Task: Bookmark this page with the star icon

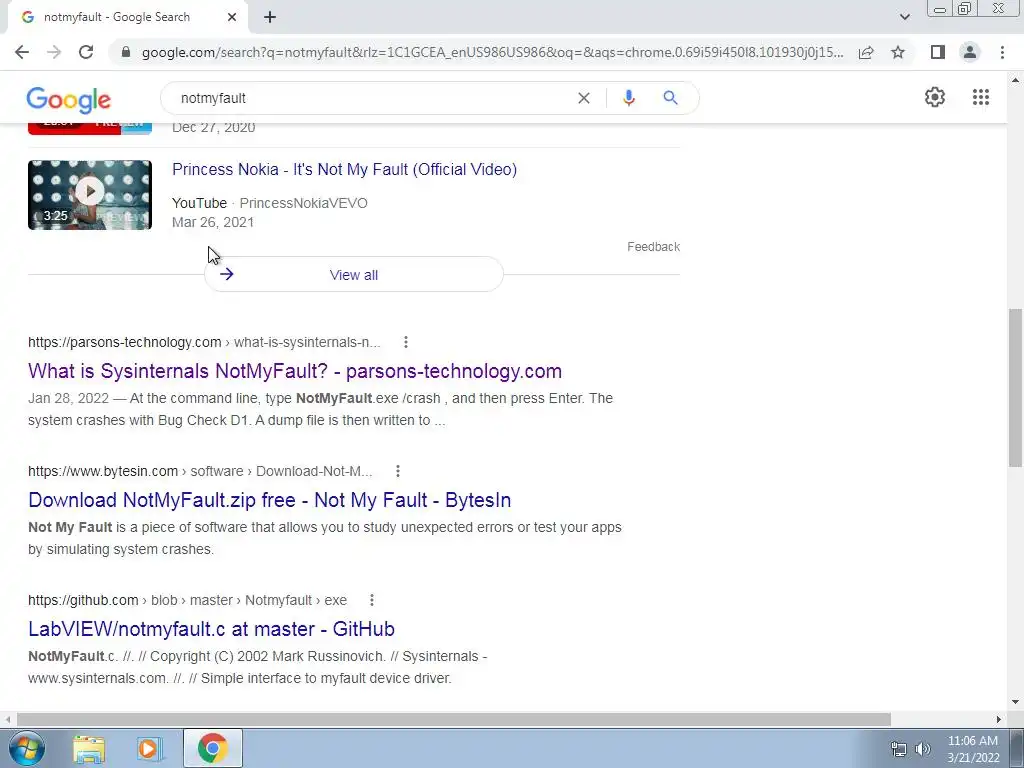Action: point(898,52)
